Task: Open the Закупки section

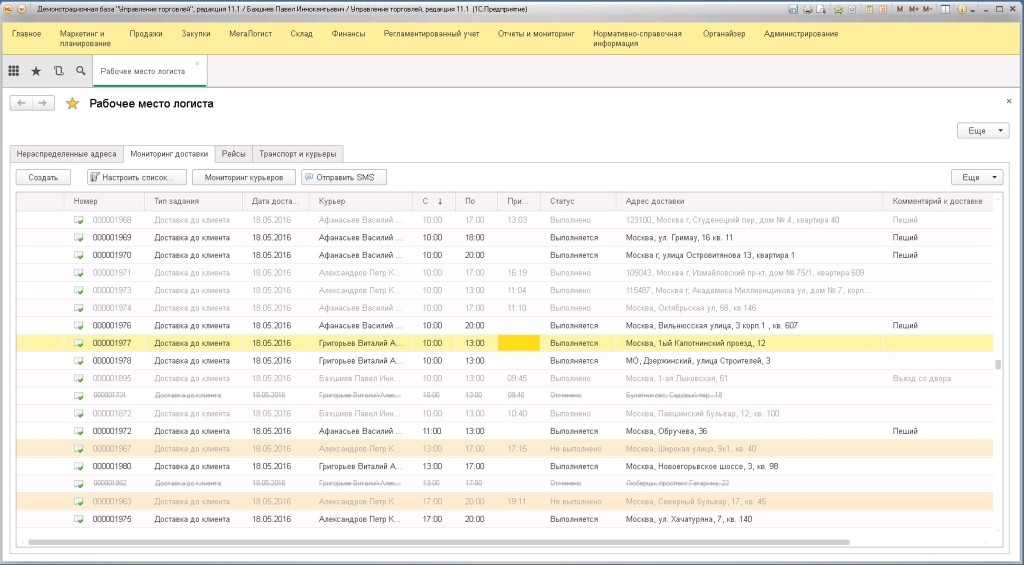Action: 196,33
